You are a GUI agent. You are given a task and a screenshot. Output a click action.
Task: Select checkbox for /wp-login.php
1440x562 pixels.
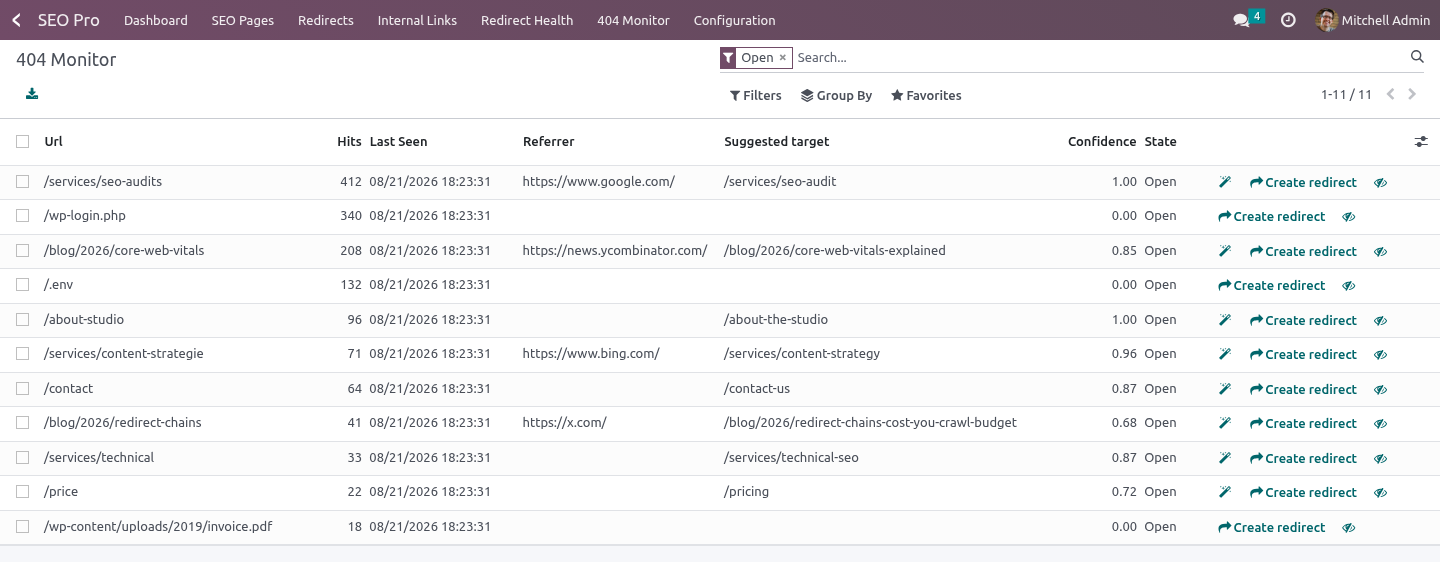[22, 216]
